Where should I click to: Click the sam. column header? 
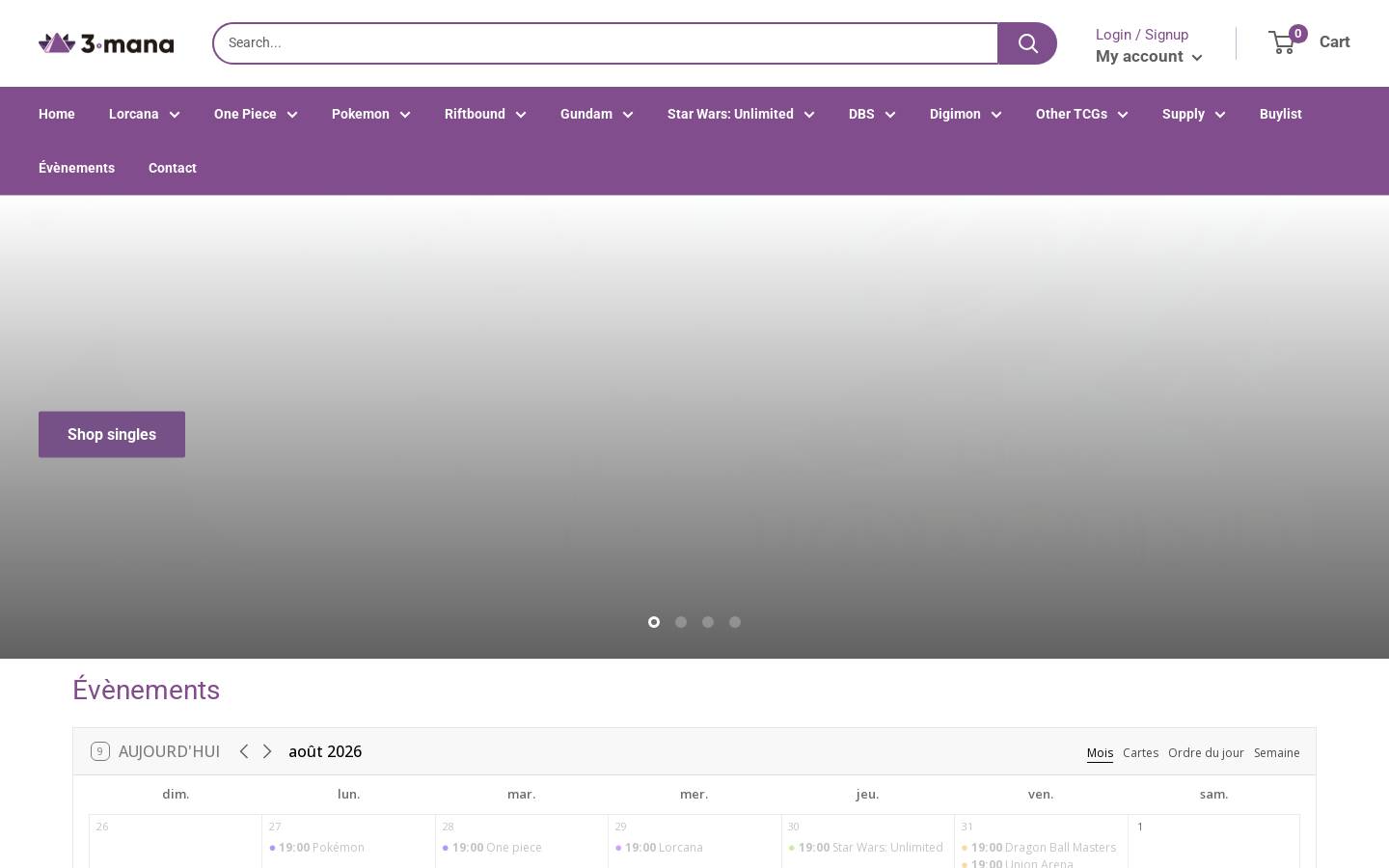click(x=1213, y=795)
